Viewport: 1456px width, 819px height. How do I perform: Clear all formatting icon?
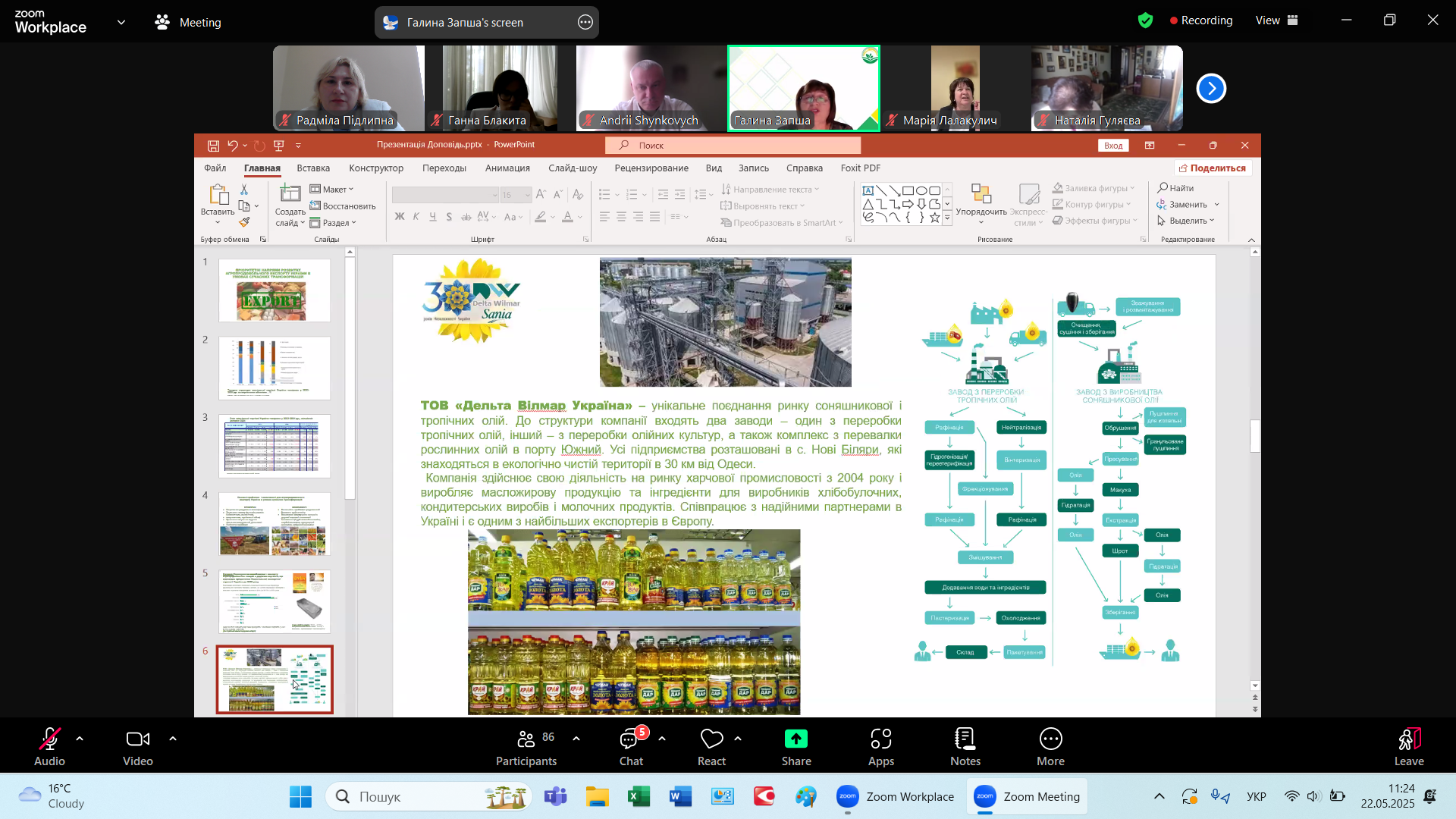[578, 195]
